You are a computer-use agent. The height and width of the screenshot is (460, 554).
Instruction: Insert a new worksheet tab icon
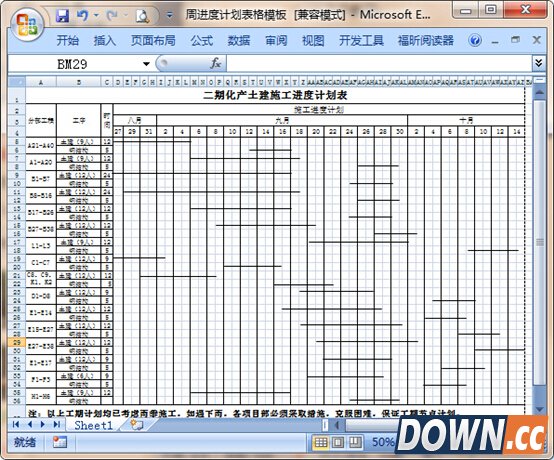click(x=137, y=425)
